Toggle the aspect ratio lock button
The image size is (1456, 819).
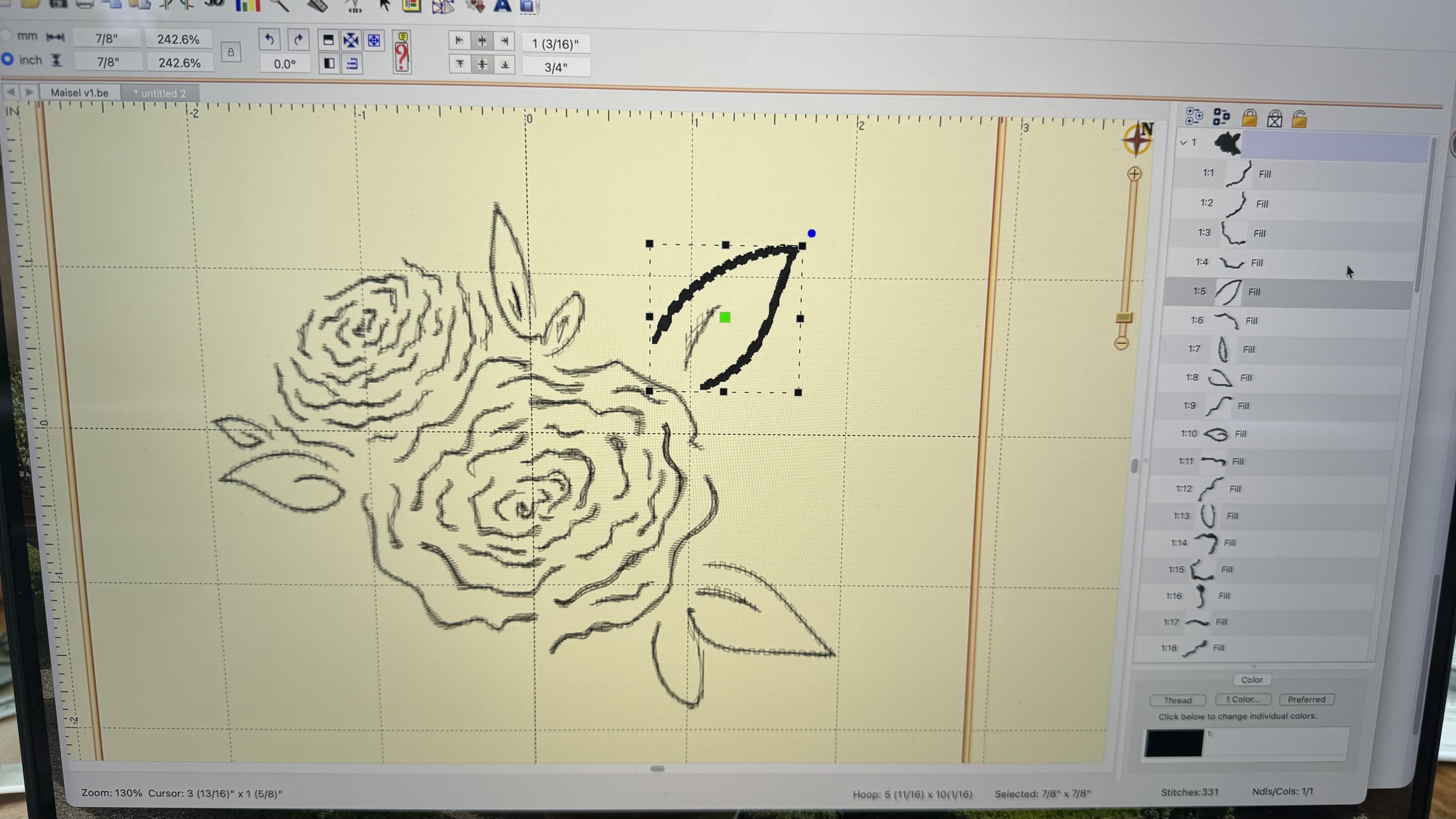231,53
